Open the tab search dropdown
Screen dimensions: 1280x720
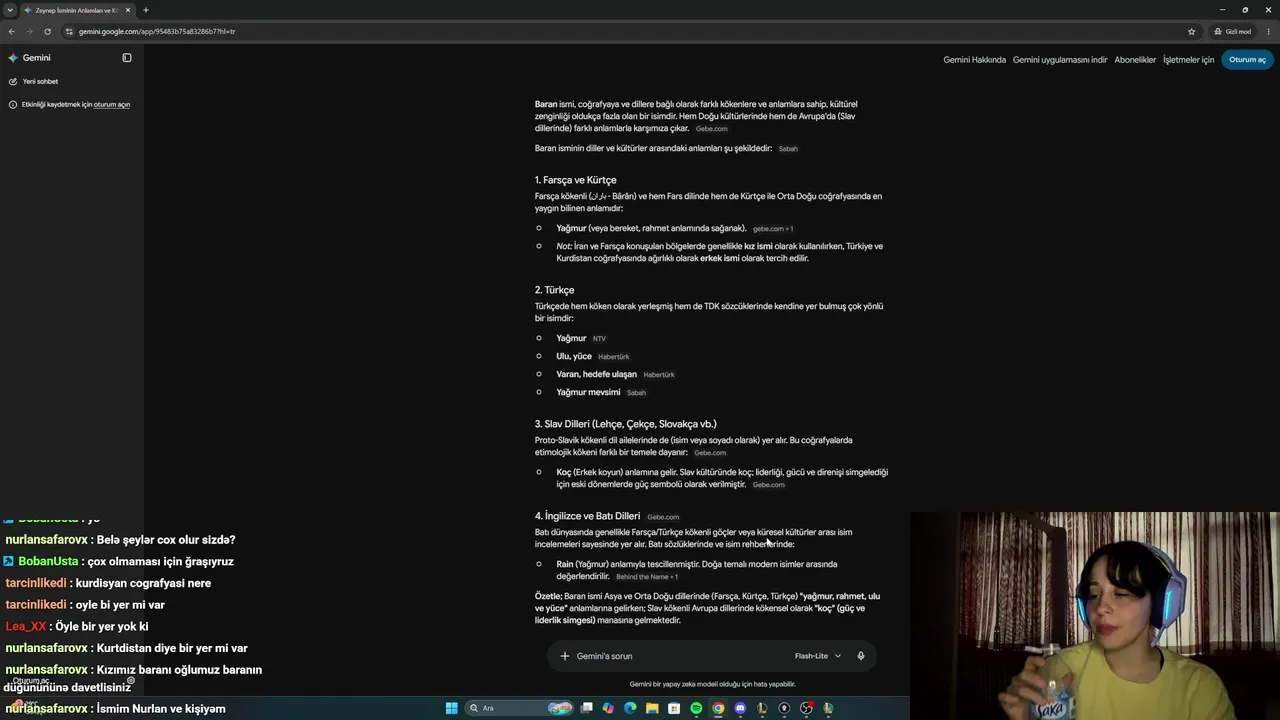[10, 10]
